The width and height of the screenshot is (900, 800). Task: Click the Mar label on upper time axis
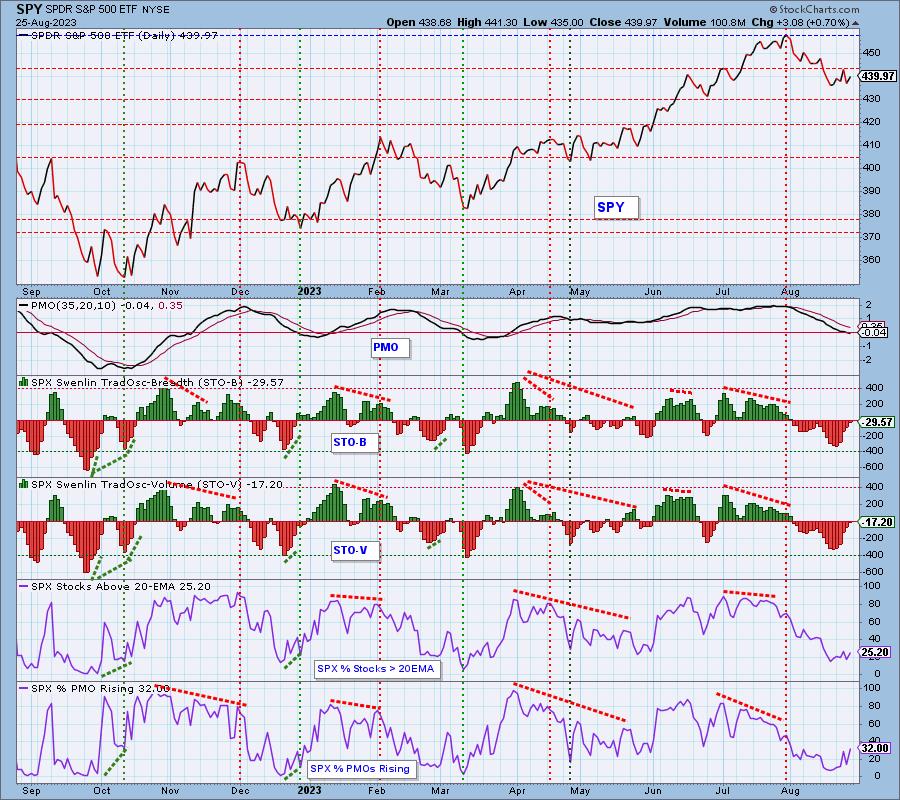[x=440, y=292]
